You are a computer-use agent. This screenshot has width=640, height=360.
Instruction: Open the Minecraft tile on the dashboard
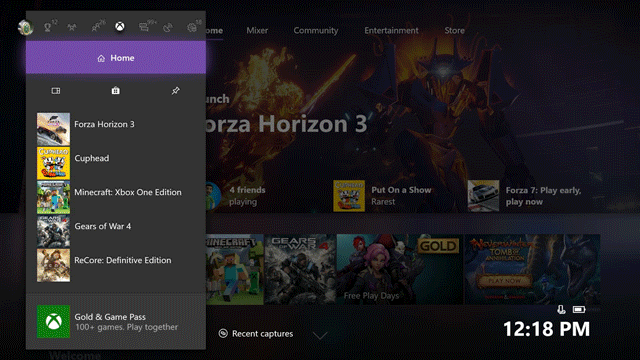point(235,269)
